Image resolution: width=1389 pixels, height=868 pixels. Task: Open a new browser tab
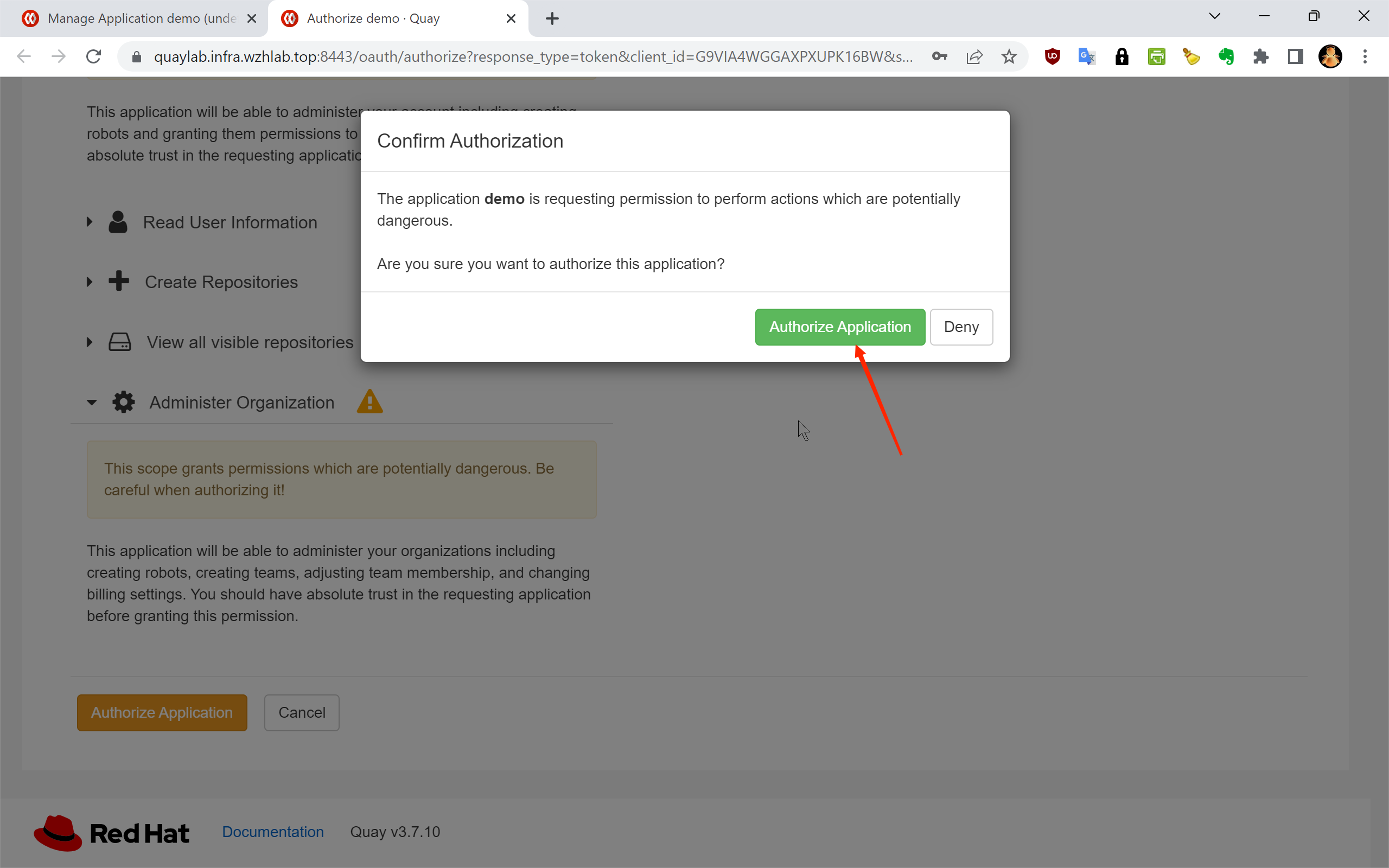(x=552, y=18)
